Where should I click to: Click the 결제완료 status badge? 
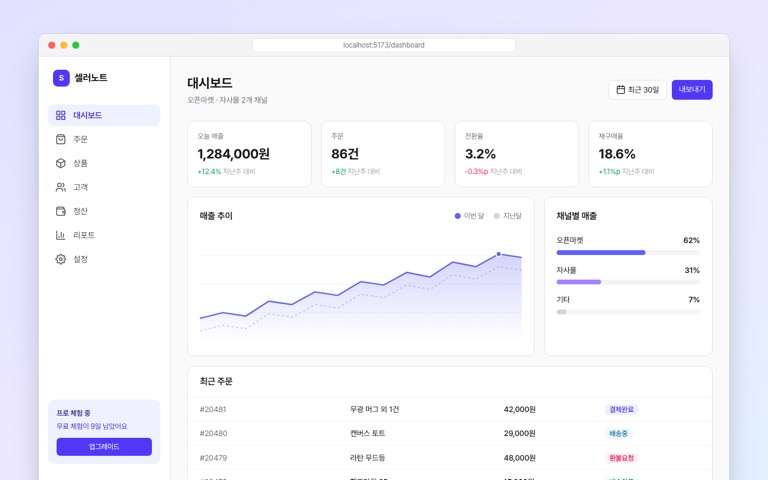point(622,409)
